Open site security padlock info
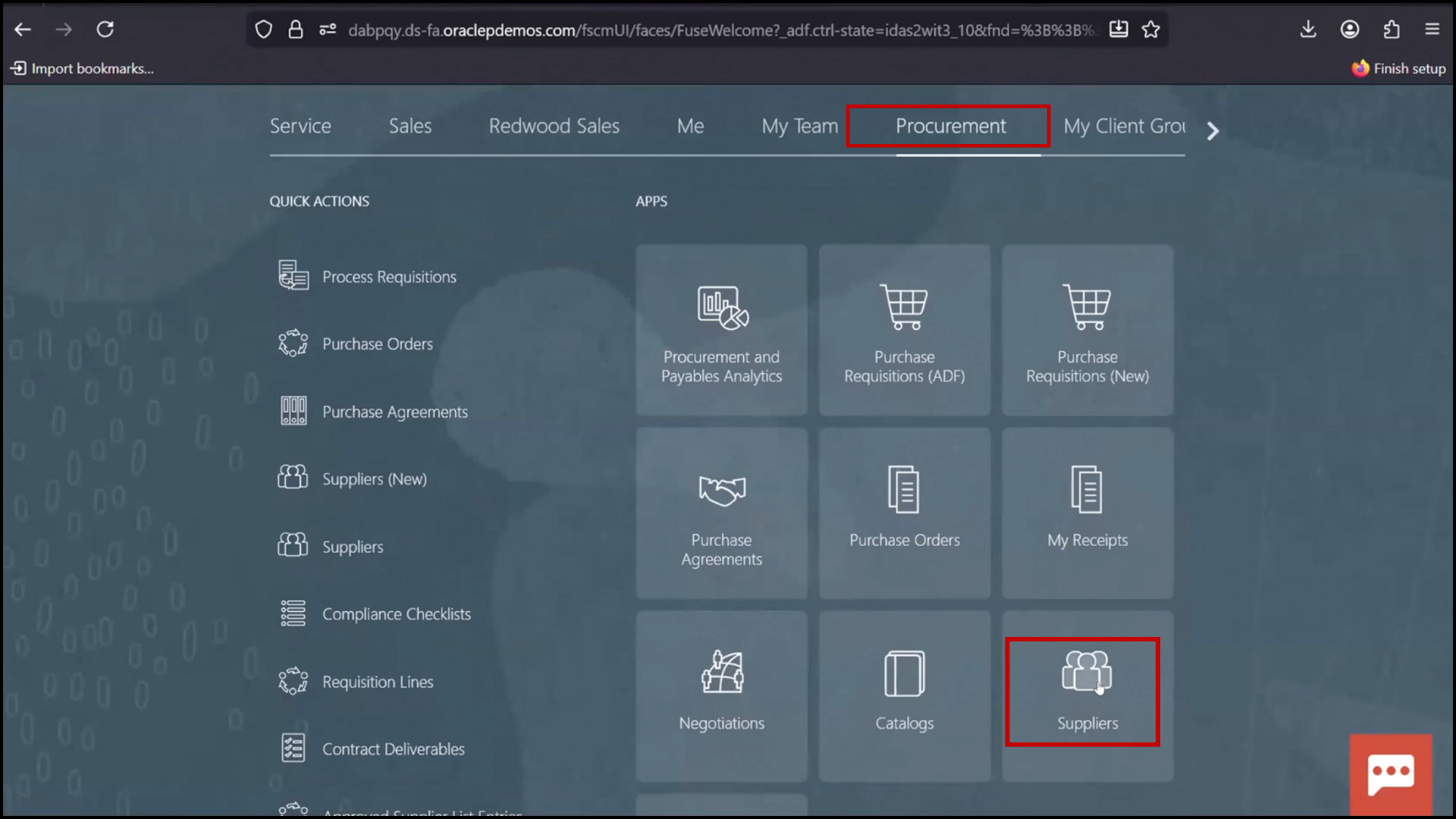Screen dimensions: 1456x819 point(296,30)
